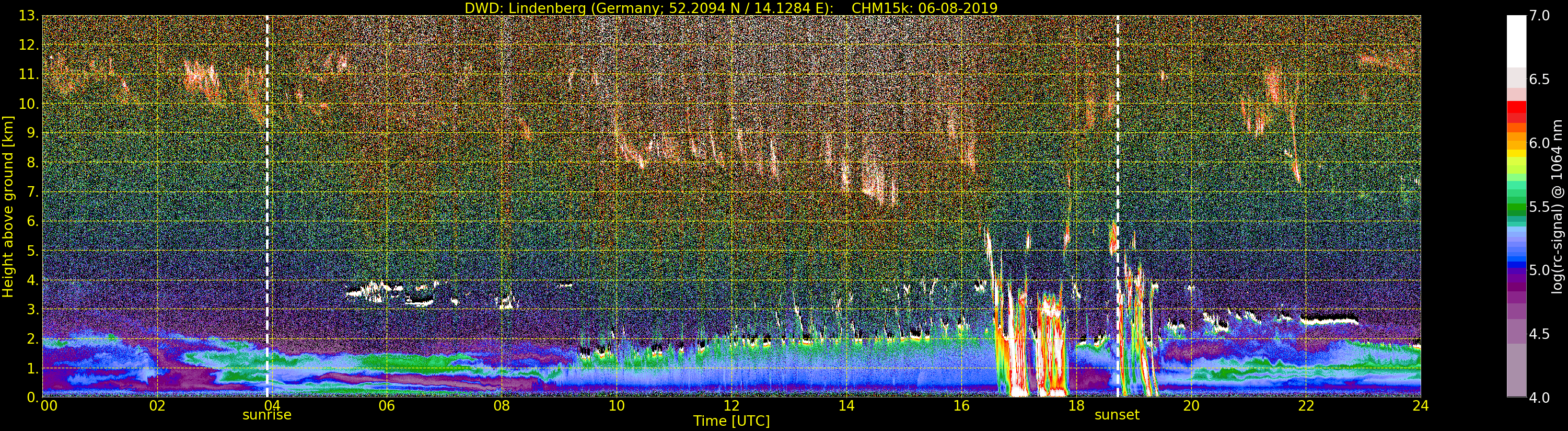The image size is (1568, 431).
Task: Click the '3.' height tick label
Action: pyautogui.click(x=32, y=309)
